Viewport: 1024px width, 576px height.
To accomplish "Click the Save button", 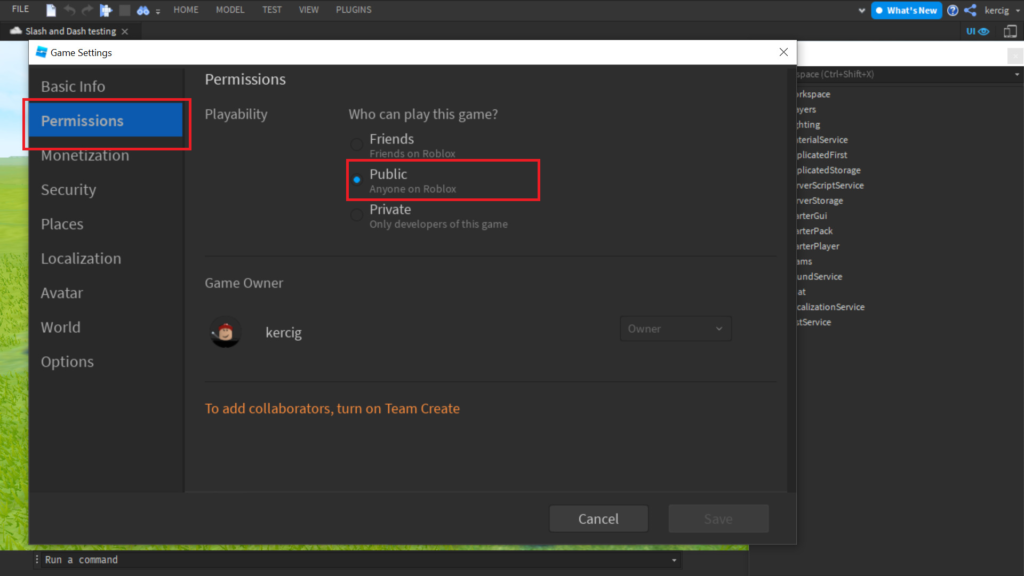I will [718, 519].
